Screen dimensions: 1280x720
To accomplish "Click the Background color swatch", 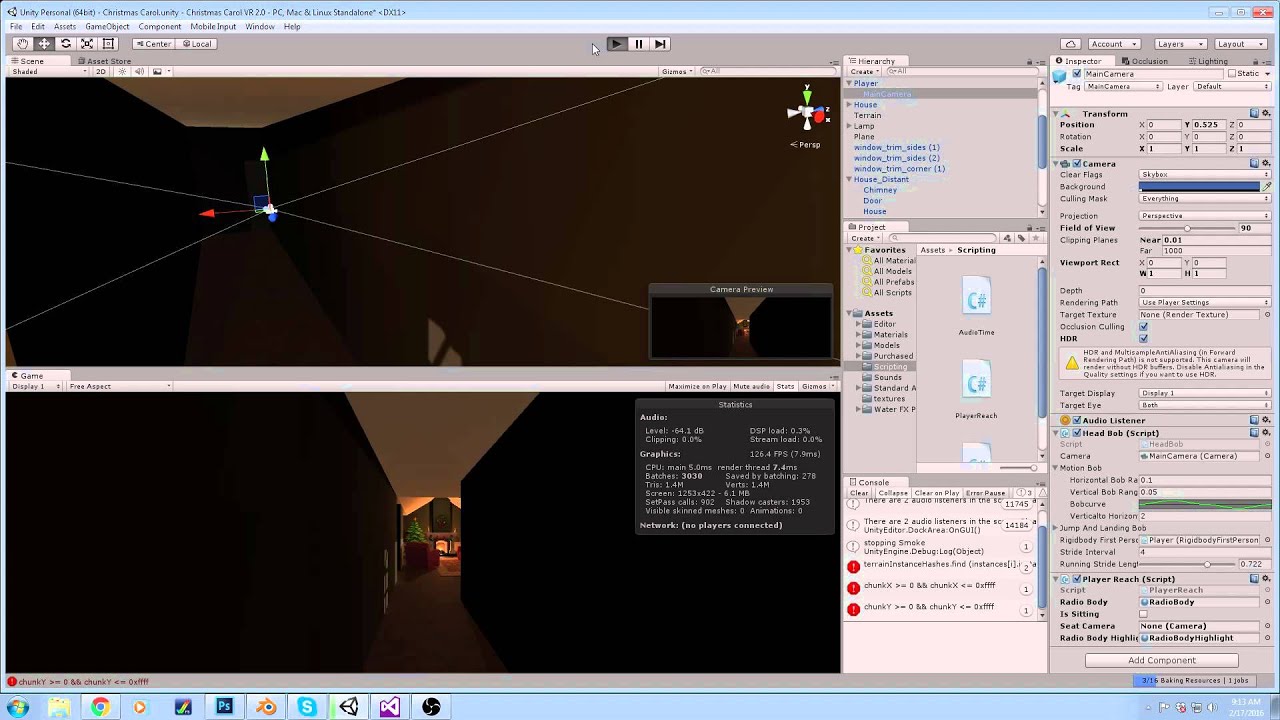I will tap(1199, 187).
